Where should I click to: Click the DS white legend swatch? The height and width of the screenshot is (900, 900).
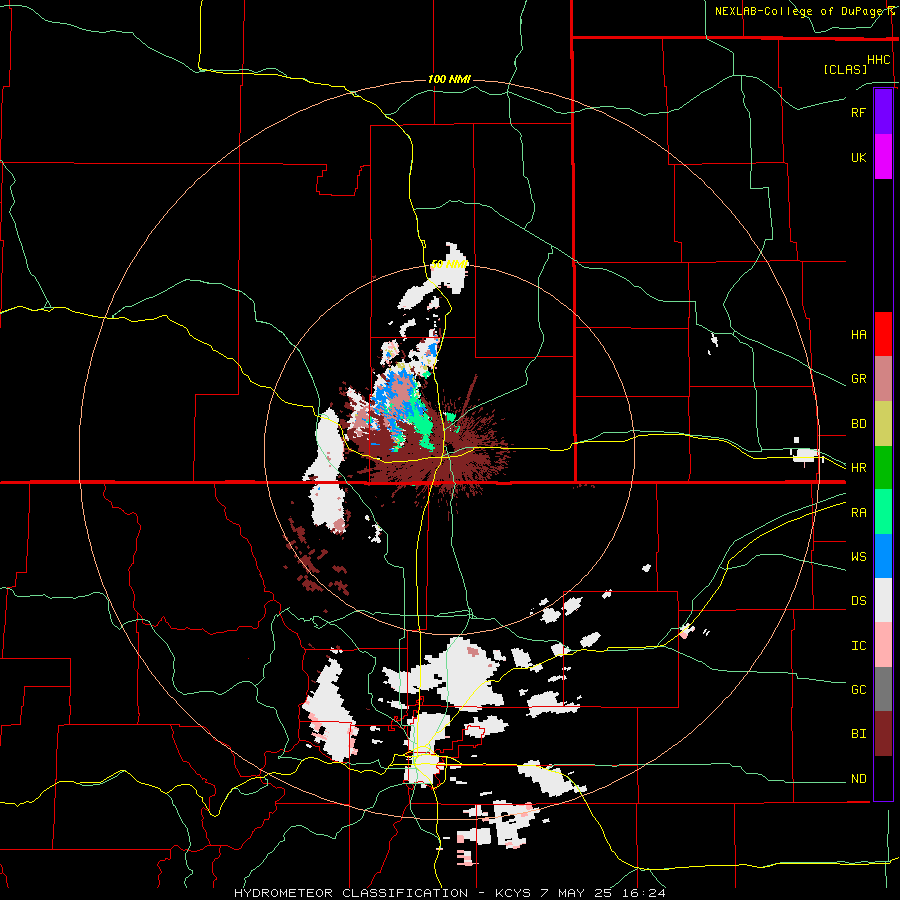pyautogui.click(x=883, y=600)
